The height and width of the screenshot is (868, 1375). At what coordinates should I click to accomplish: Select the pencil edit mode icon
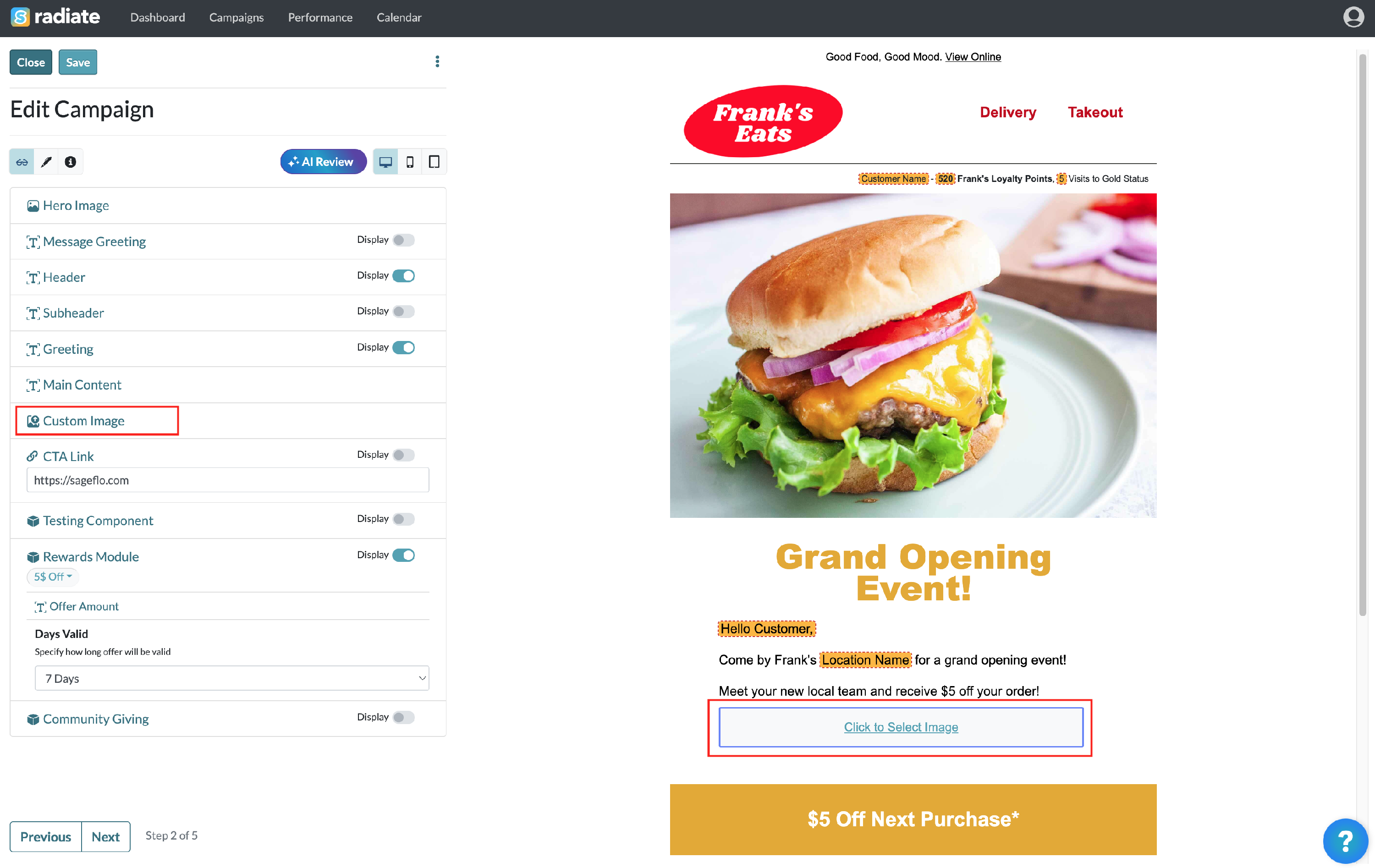46,162
